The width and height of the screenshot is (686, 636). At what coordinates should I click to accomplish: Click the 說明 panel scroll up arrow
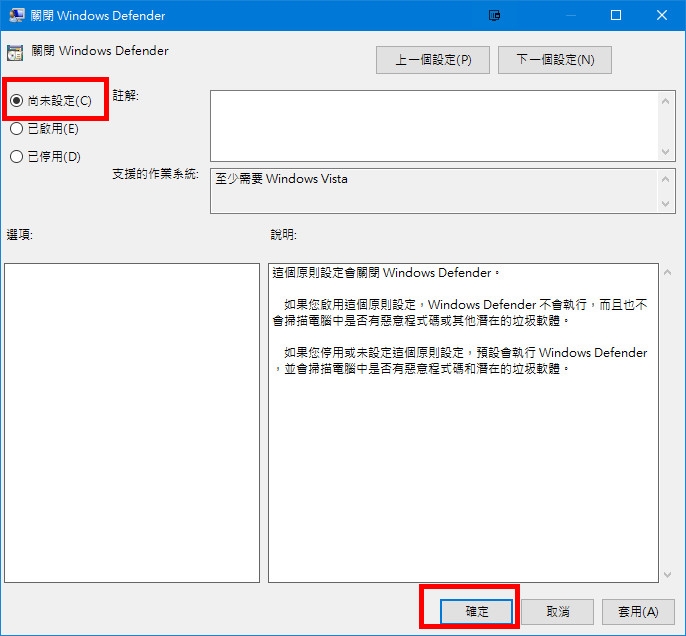pos(667,273)
